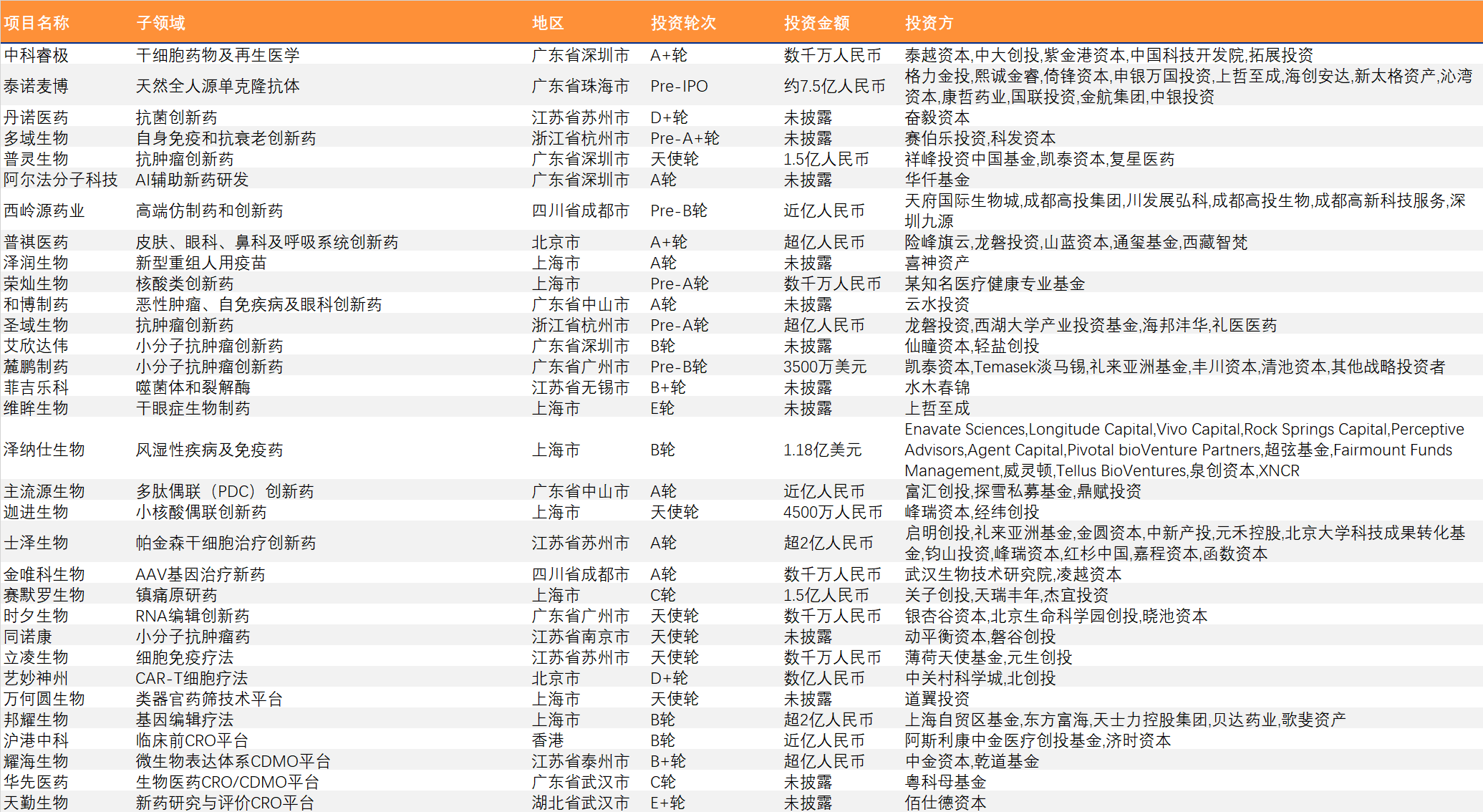Select the 阿尔法分子科技 cell
Image resolution: width=1483 pixels, height=812 pixels.
61,180
